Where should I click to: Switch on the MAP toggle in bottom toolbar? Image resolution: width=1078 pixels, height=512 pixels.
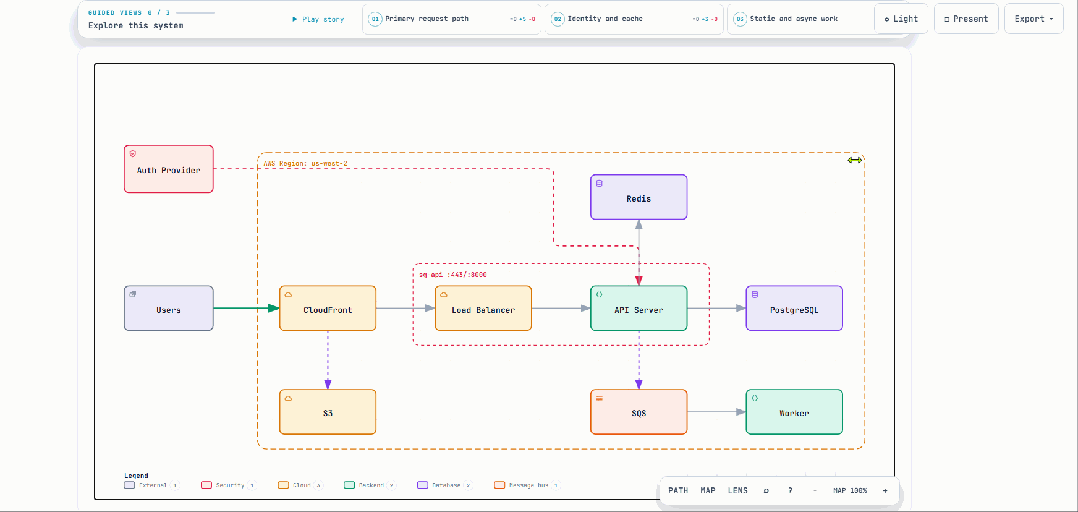708,491
